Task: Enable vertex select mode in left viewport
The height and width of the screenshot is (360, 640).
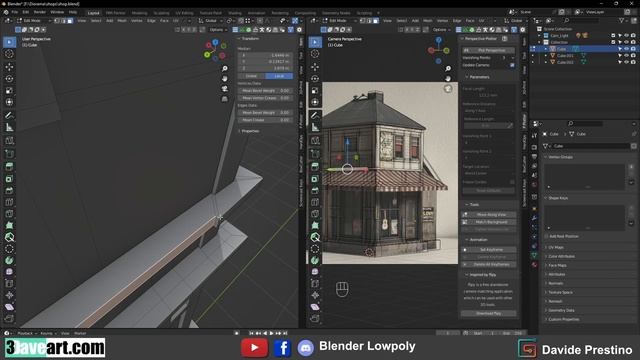Action: coord(58,20)
